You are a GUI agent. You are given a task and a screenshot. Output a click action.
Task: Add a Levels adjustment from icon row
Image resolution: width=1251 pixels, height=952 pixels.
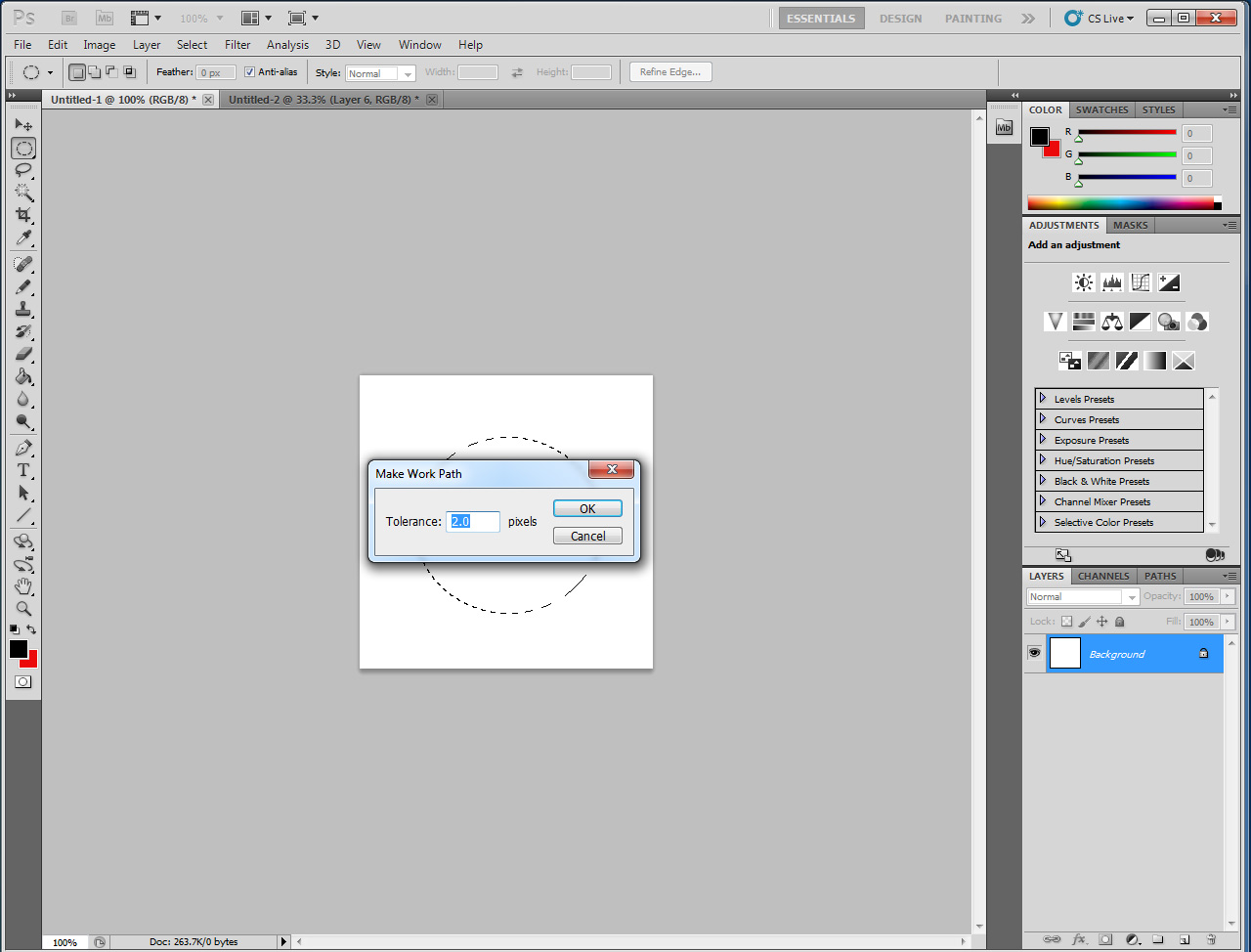1112,282
